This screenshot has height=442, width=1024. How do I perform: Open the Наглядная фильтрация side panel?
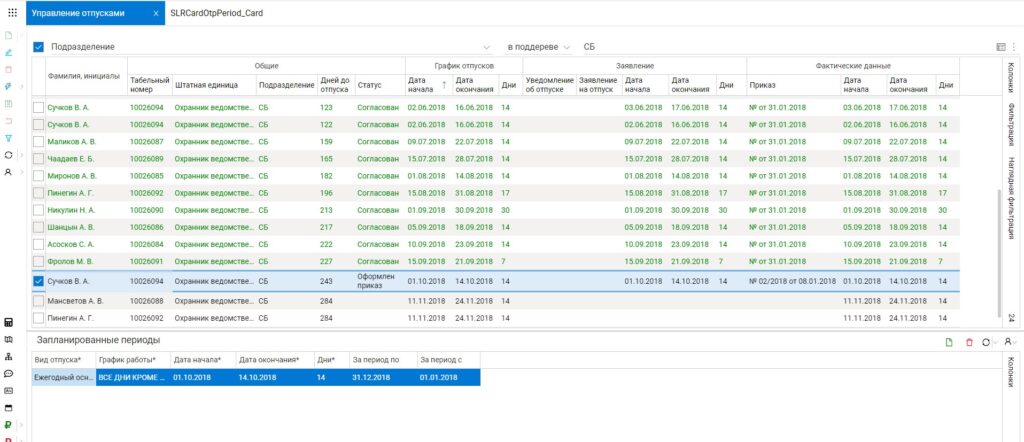click(x=1011, y=198)
